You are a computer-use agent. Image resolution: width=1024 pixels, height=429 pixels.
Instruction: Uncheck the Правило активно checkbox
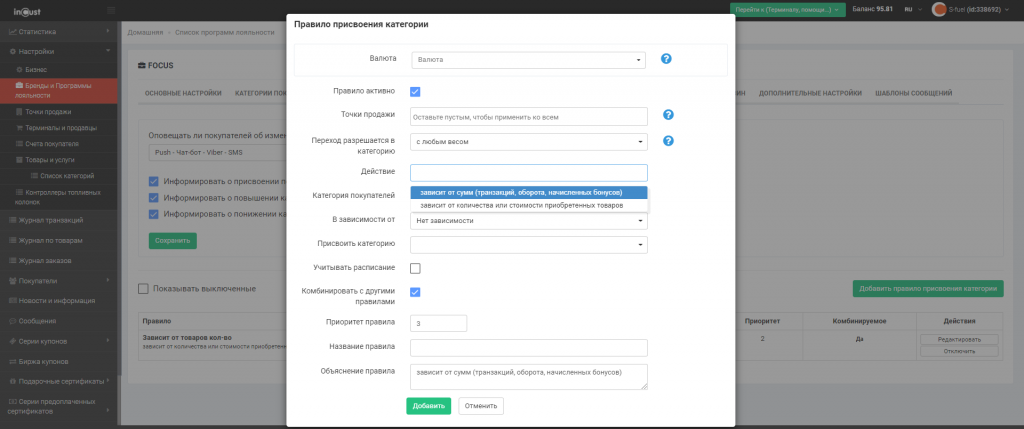[x=415, y=91]
